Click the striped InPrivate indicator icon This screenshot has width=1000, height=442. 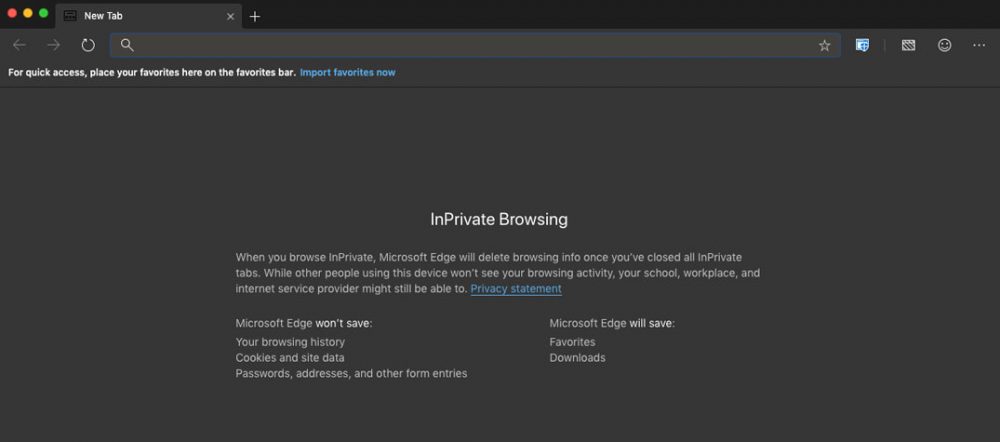coord(908,45)
